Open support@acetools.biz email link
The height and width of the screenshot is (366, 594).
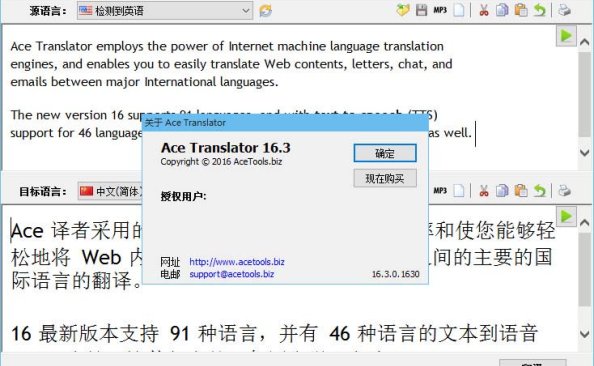coord(231,274)
